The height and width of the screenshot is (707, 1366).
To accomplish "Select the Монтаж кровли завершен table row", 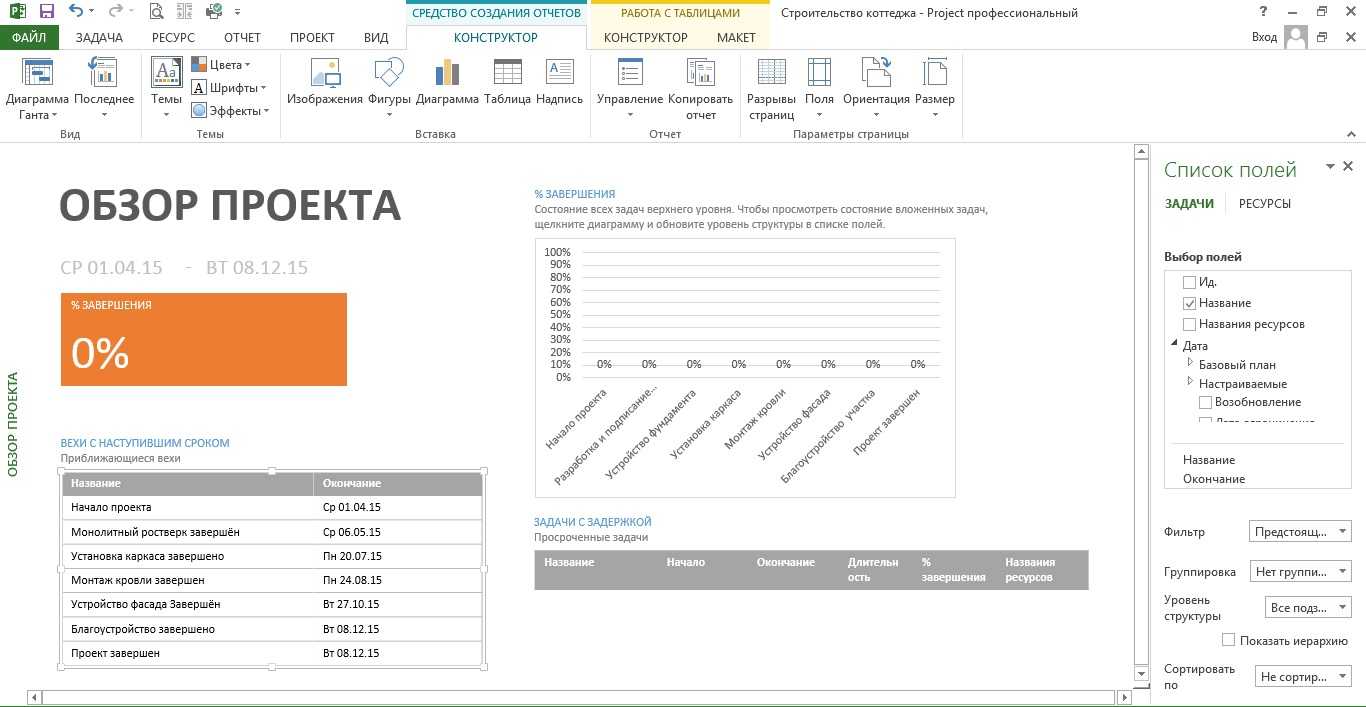I will [x=272, y=580].
